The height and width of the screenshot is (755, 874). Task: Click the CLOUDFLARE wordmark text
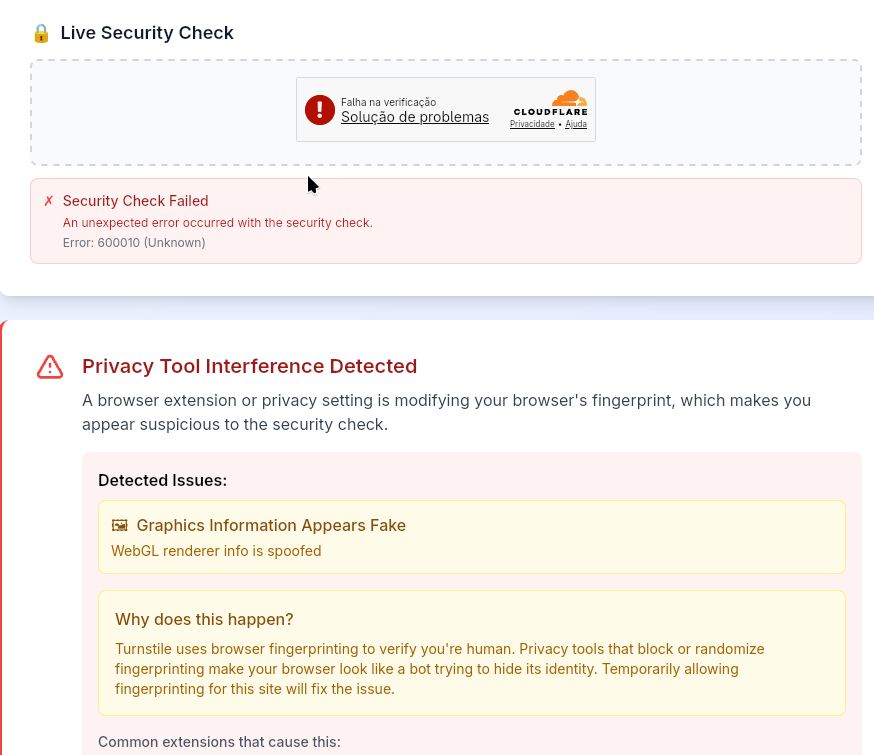[550, 112]
